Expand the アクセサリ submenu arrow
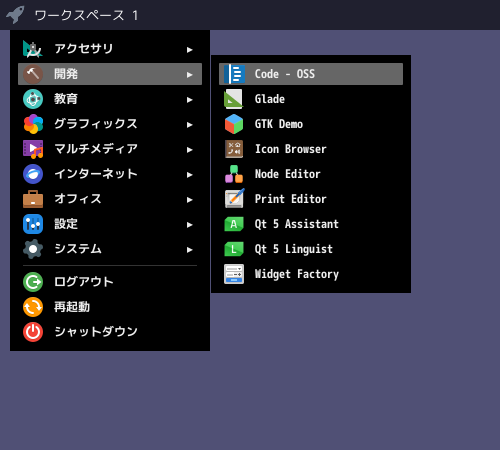This screenshot has width=500, height=450. pyautogui.click(x=190, y=50)
